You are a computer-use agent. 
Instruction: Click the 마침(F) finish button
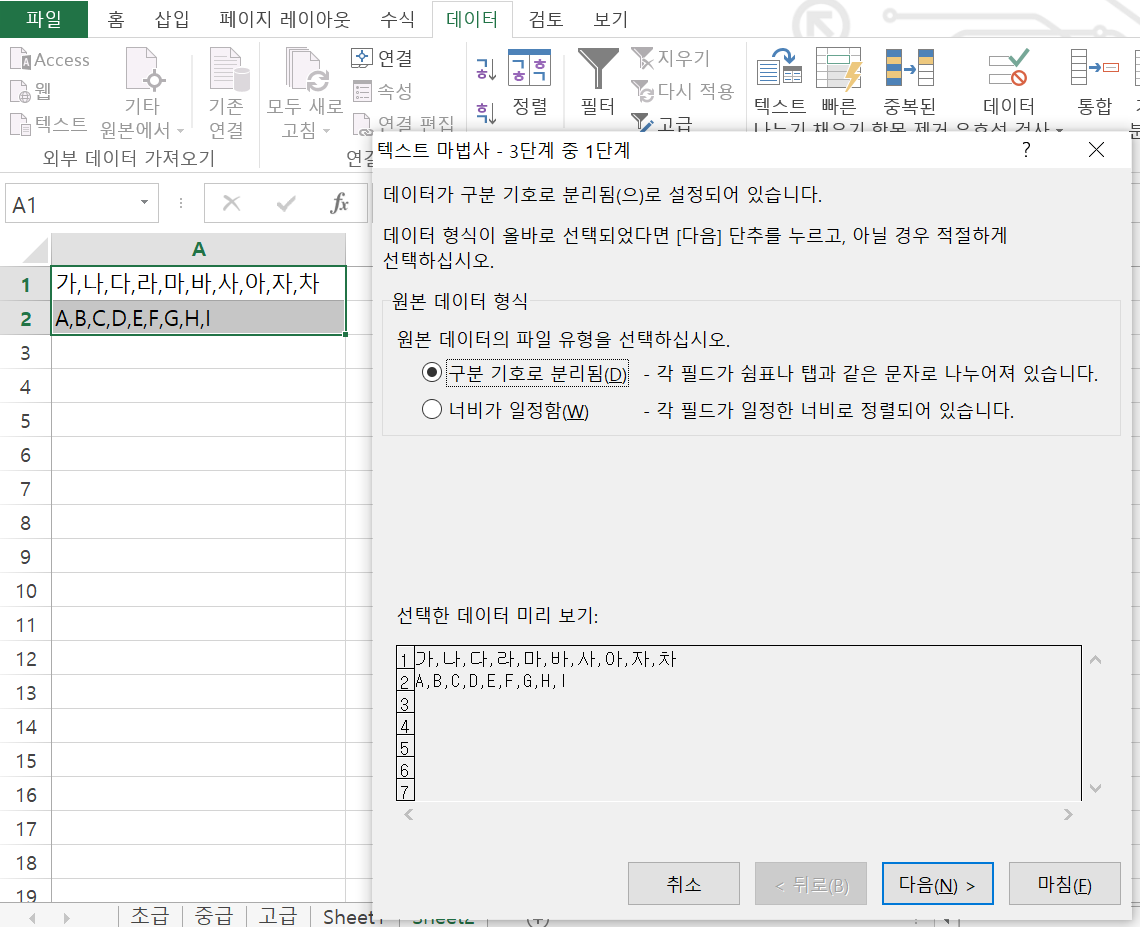1064,884
